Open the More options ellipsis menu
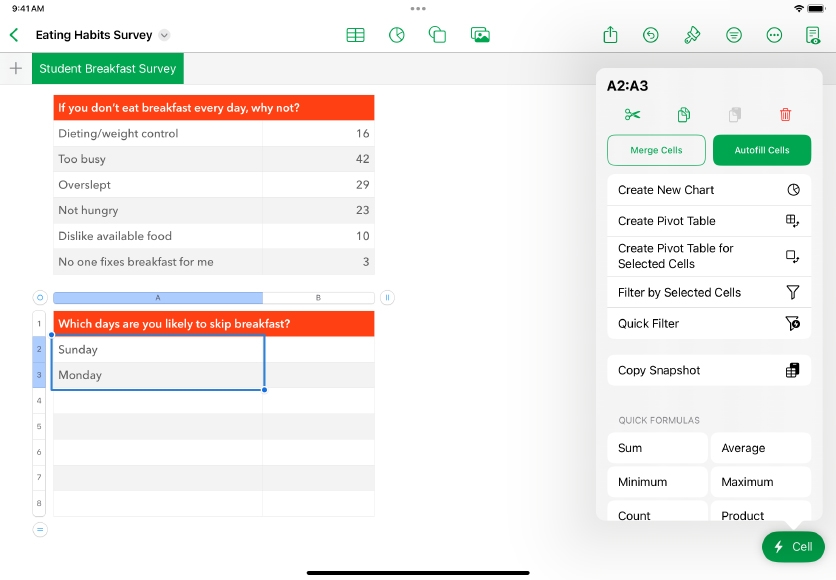The width and height of the screenshot is (836, 580). coord(774,35)
